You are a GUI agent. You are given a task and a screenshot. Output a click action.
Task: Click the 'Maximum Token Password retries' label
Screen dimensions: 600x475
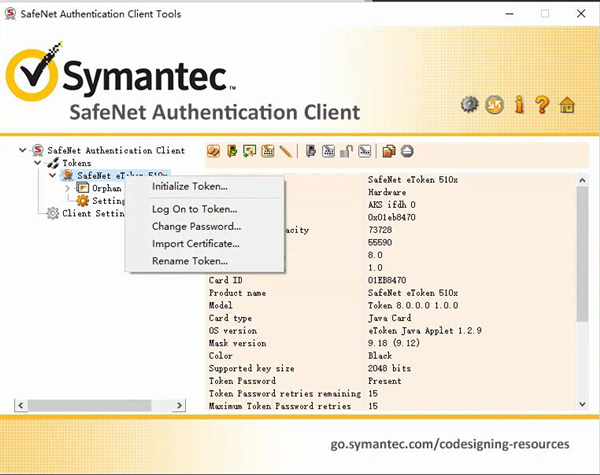[x=280, y=406]
